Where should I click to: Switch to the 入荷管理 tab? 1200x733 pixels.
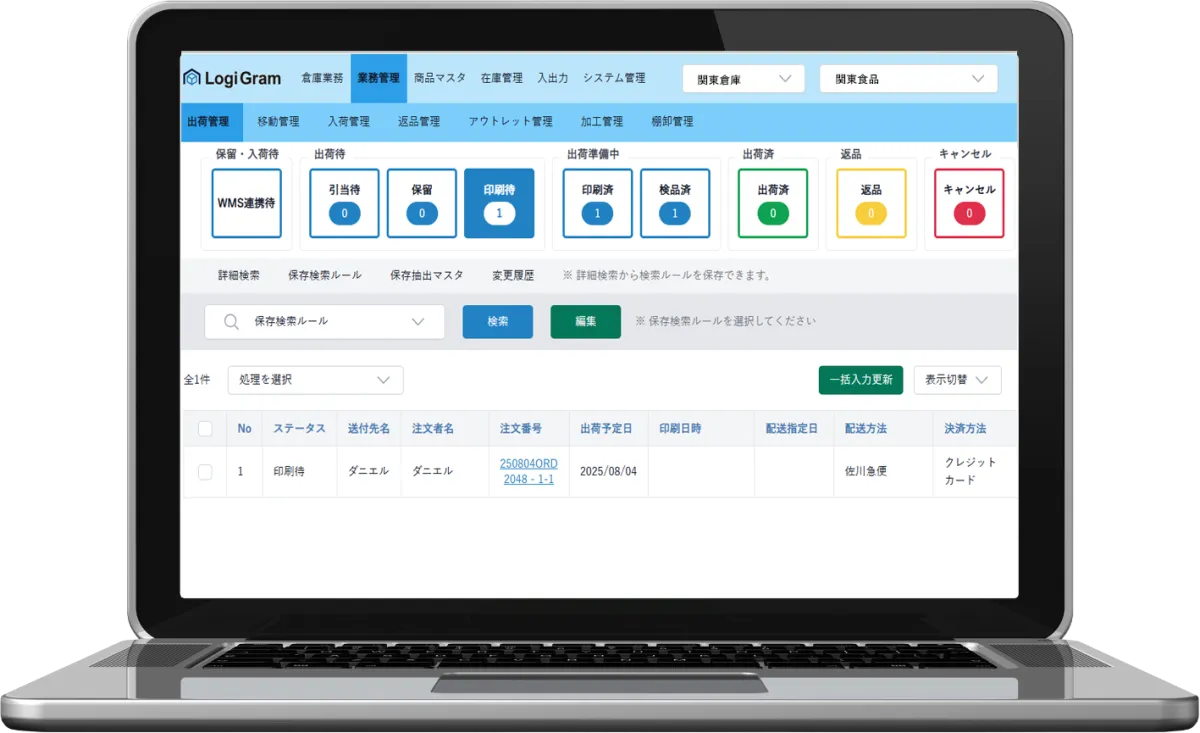pyautogui.click(x=348, y=122)
